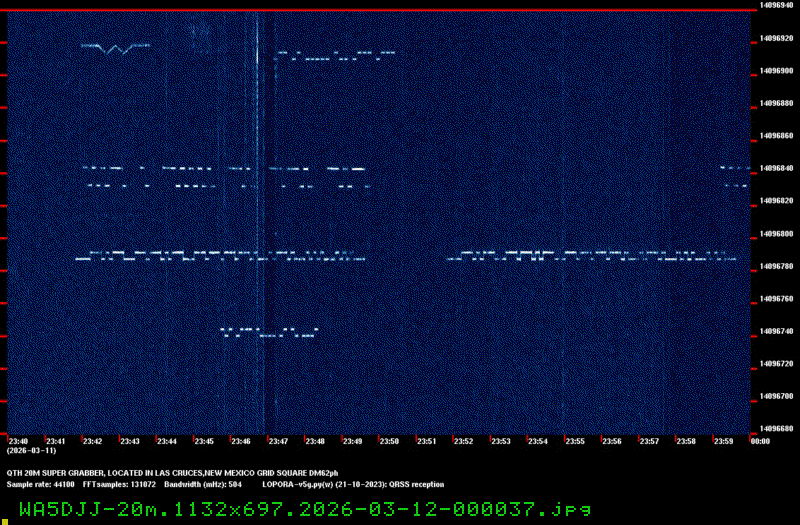Image resolution: width=800 pixels, height=525 pixels.
Task: Select the 14096920 frequency label
Action: (x=777, y=38)
